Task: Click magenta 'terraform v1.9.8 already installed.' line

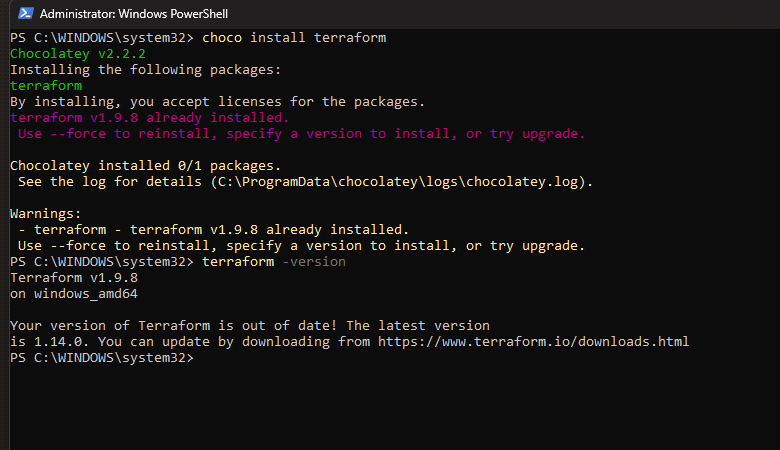Action: (149, 118)
